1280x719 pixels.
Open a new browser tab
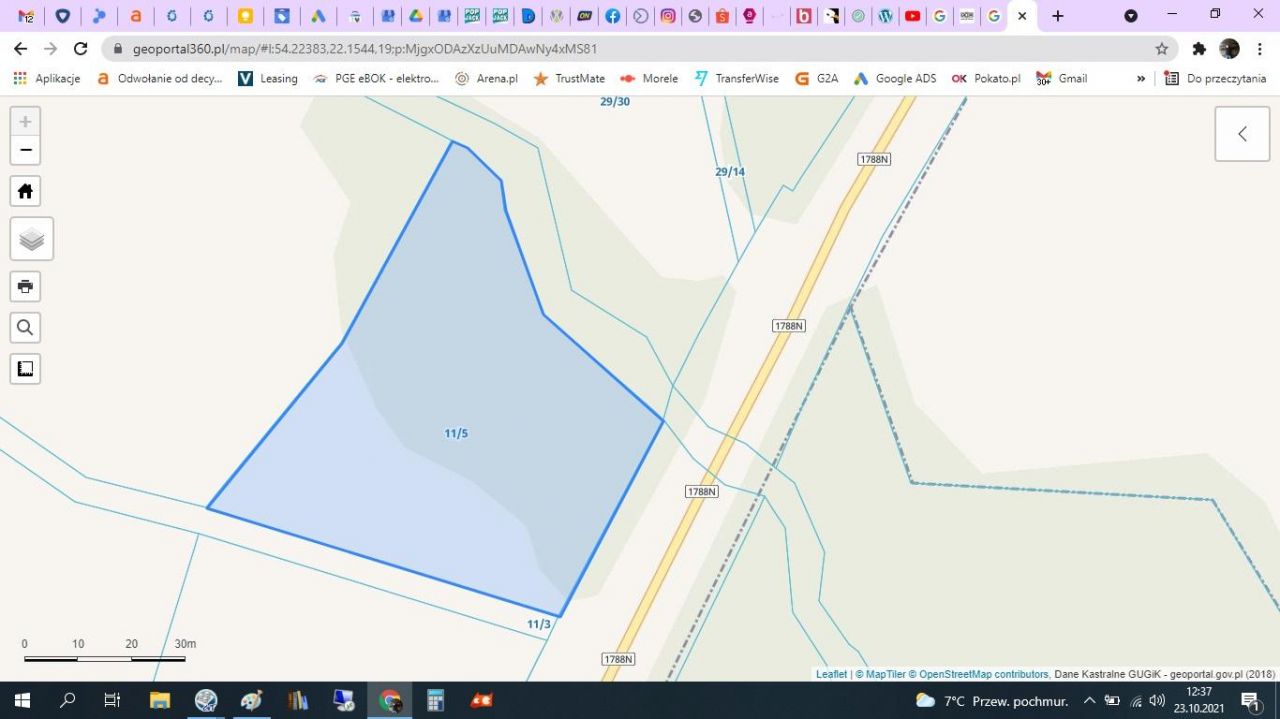click(1058, 16)
